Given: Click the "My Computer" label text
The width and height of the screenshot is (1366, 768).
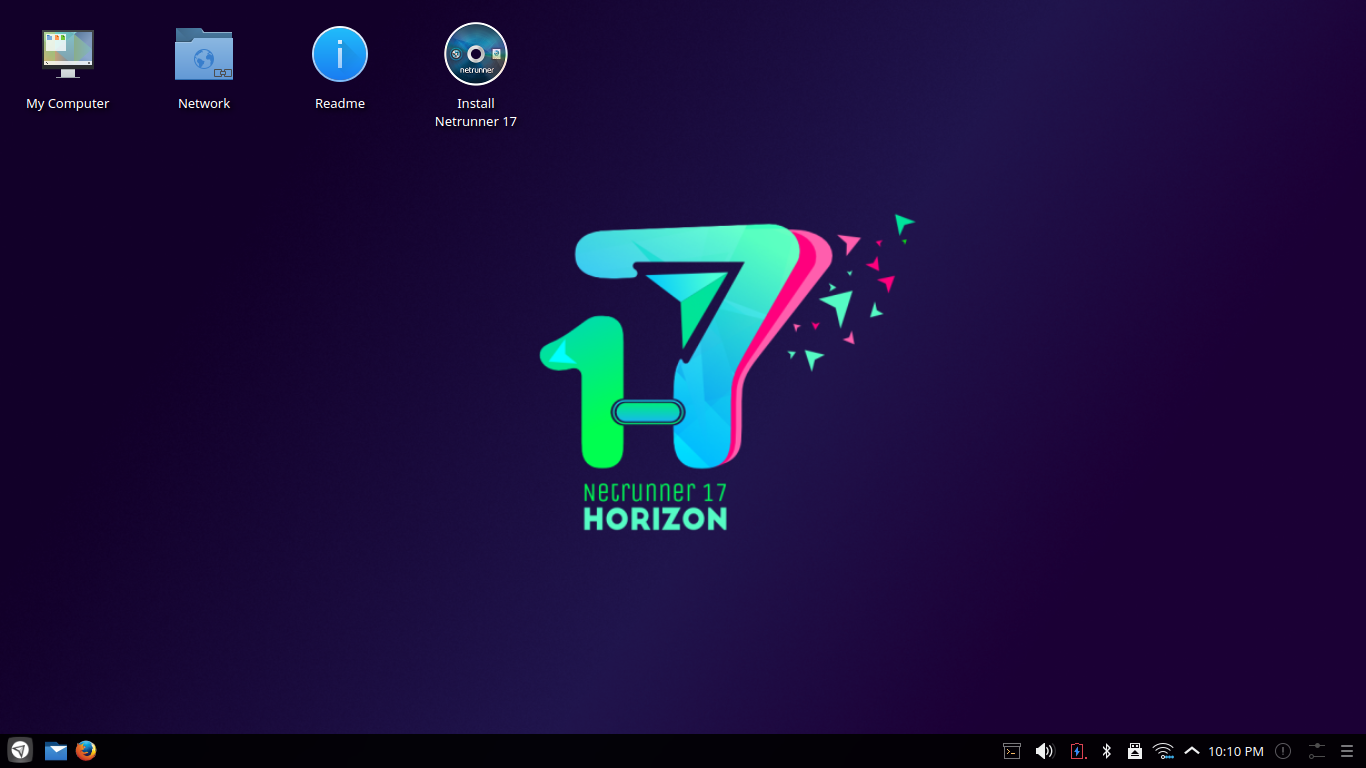Looking at the screenshot, I should coord(68,104).
